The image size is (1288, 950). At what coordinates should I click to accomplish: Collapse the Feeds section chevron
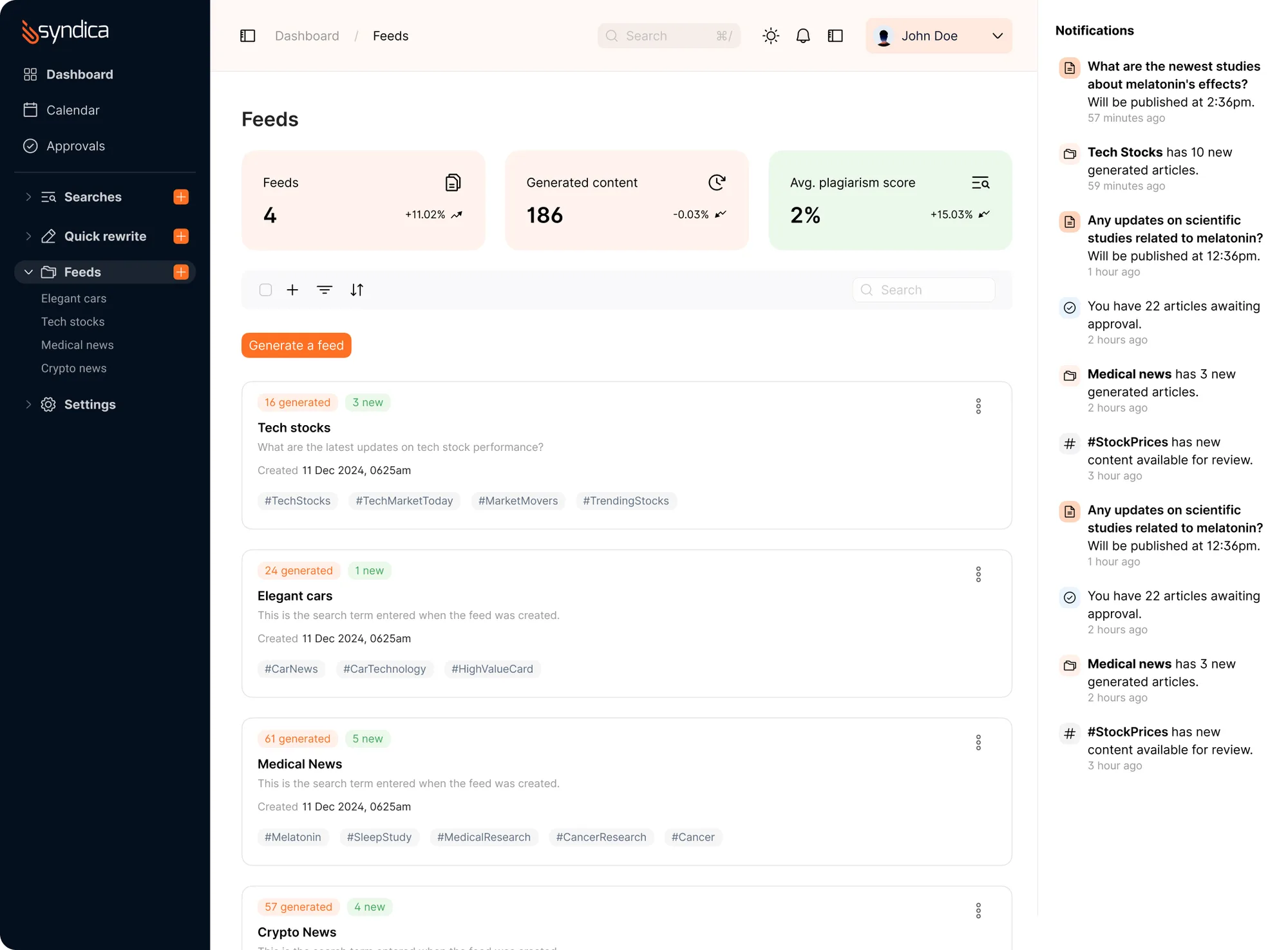28,272
